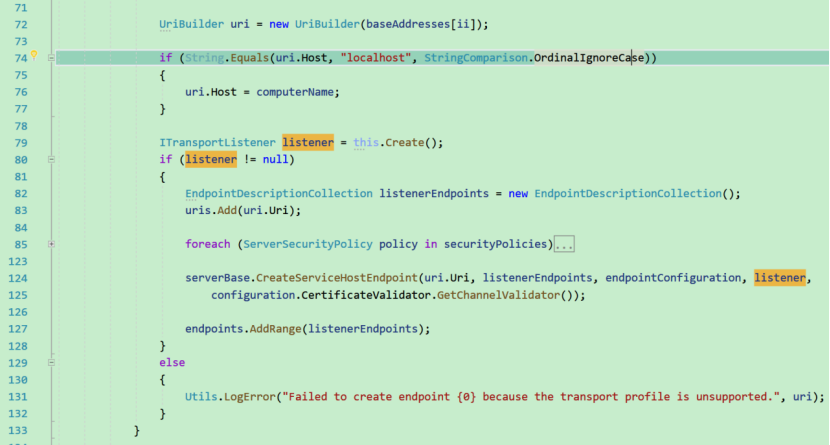
Task: Click line number 72 in the gutter
Action: (21, 24)
